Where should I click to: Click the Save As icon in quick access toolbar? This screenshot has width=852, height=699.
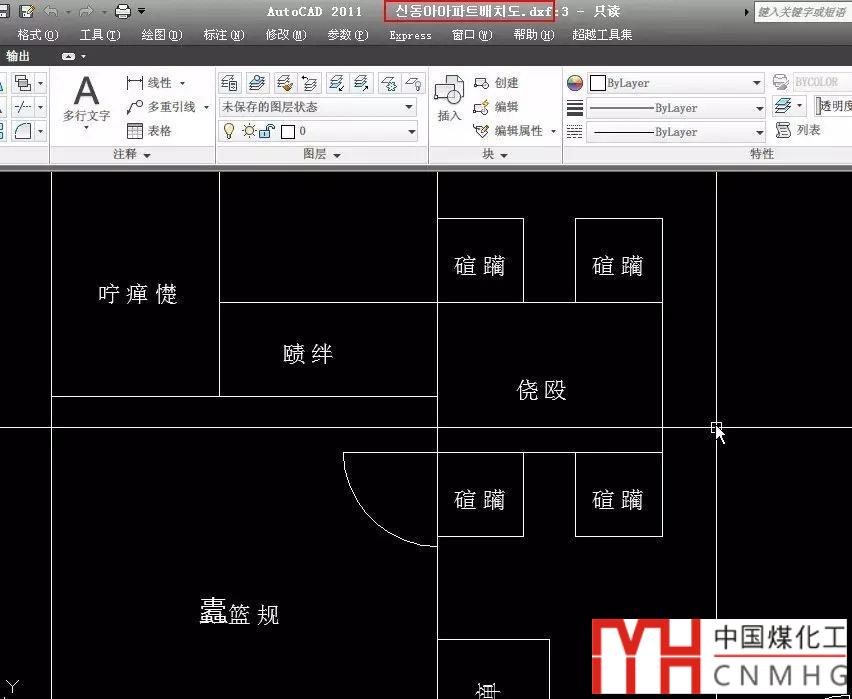click(x=26, y=10)
